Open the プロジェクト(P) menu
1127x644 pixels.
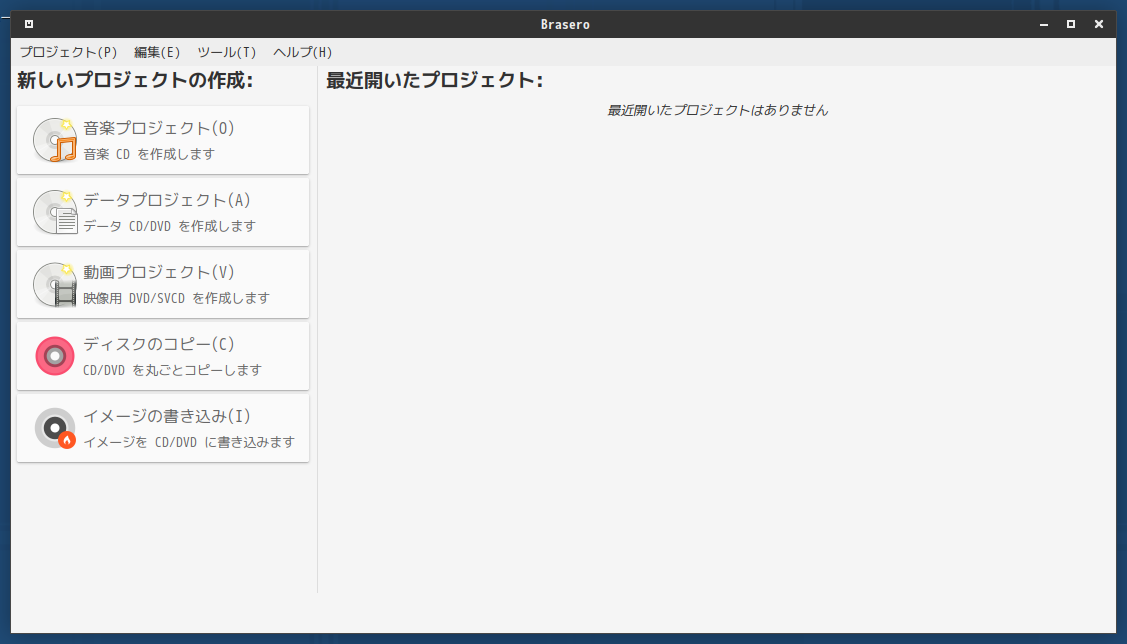(x=68, y=52)
